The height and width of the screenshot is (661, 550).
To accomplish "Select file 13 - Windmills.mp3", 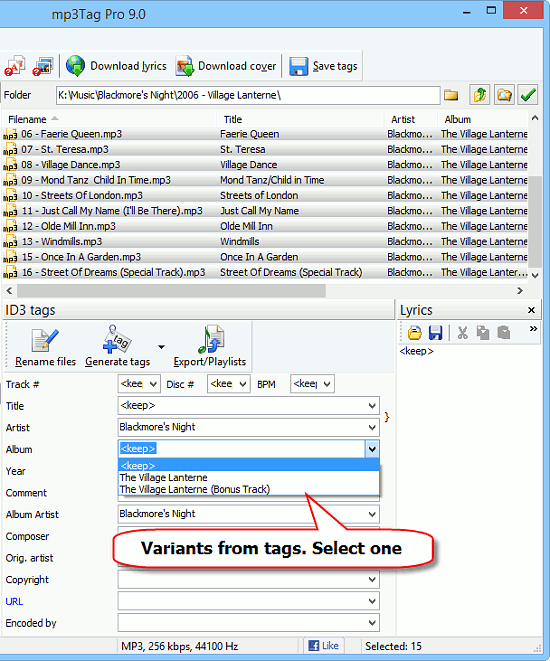I will point(265,242).
